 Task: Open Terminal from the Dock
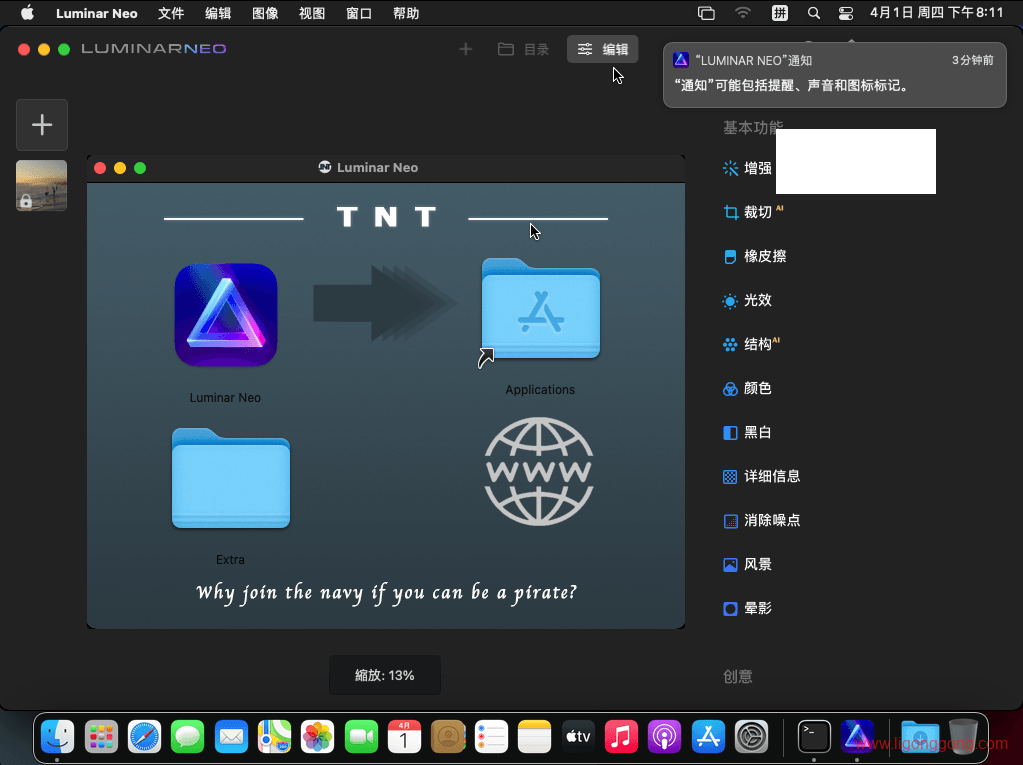click(814, 737)
